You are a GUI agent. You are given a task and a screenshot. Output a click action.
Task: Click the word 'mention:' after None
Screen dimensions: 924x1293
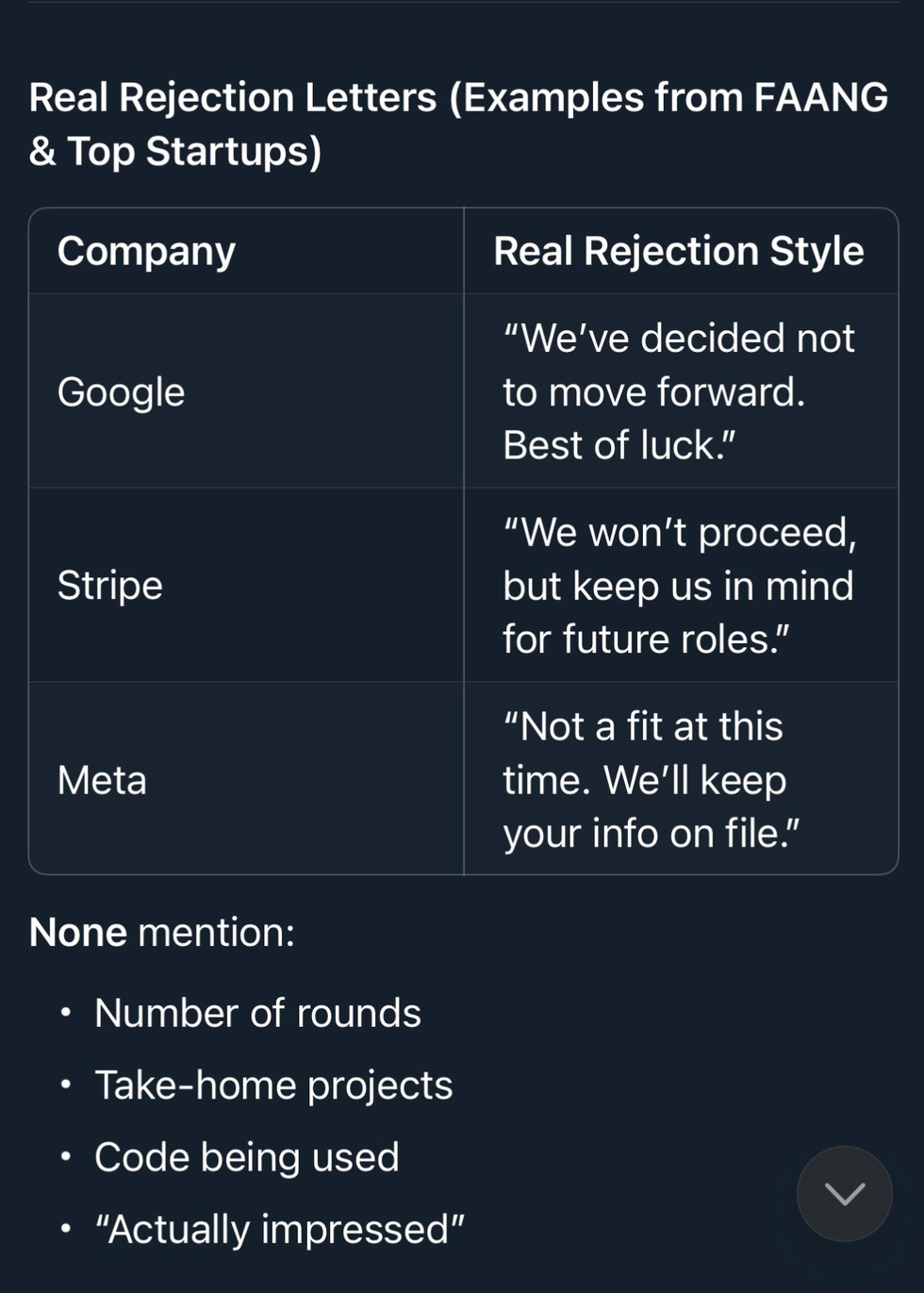[216, 932]
